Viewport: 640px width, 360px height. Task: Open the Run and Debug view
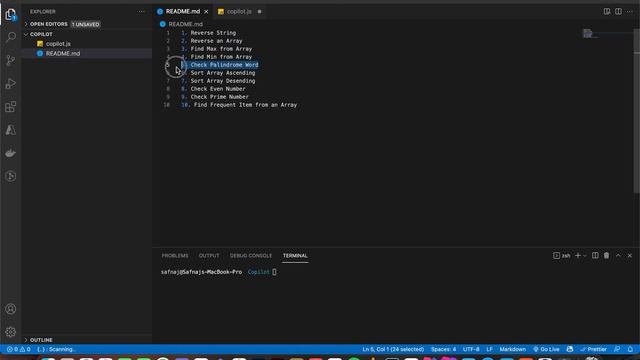[x=11, y=84]
